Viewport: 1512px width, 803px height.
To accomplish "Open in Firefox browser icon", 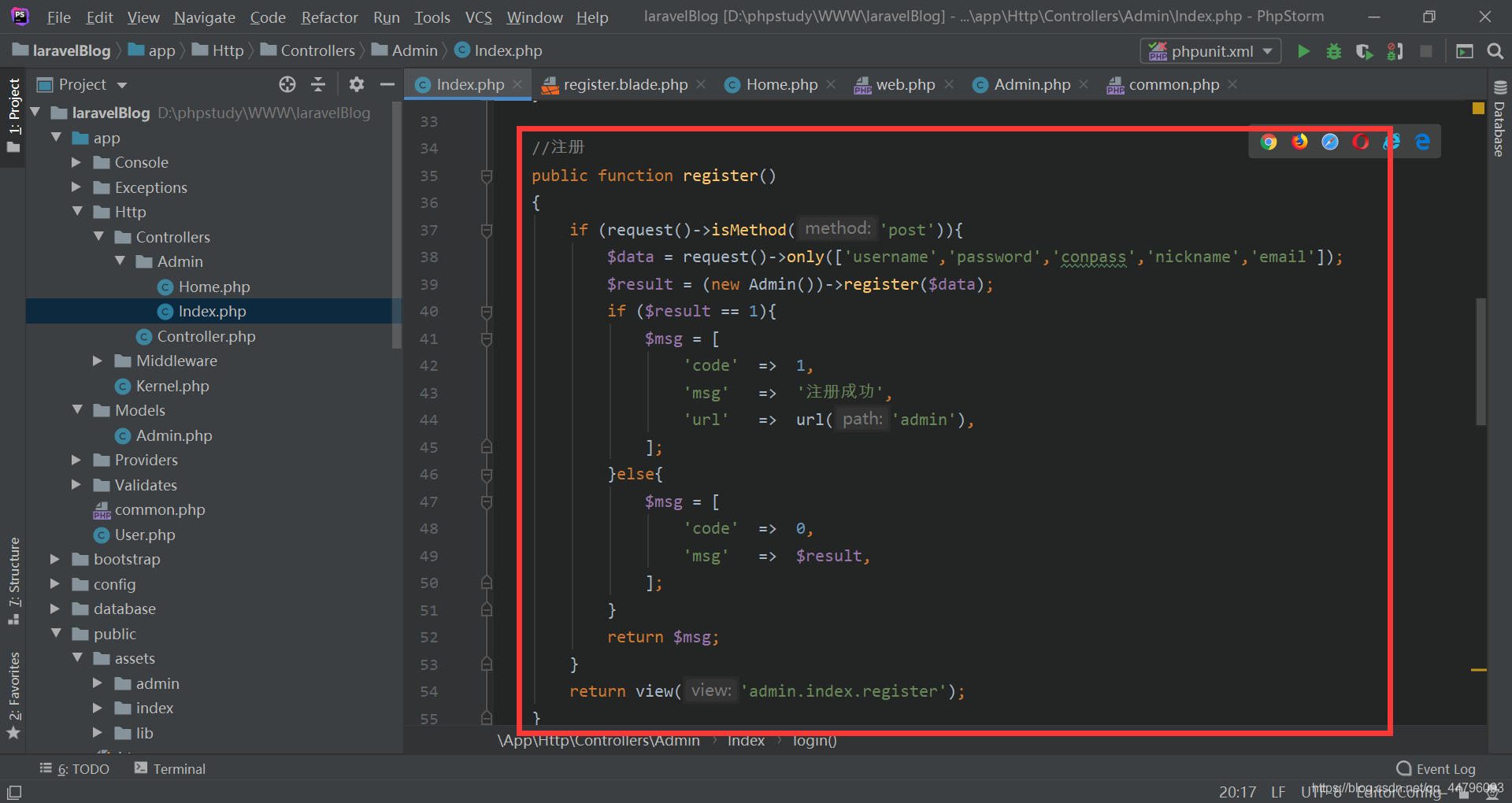I will (1299, 142).
